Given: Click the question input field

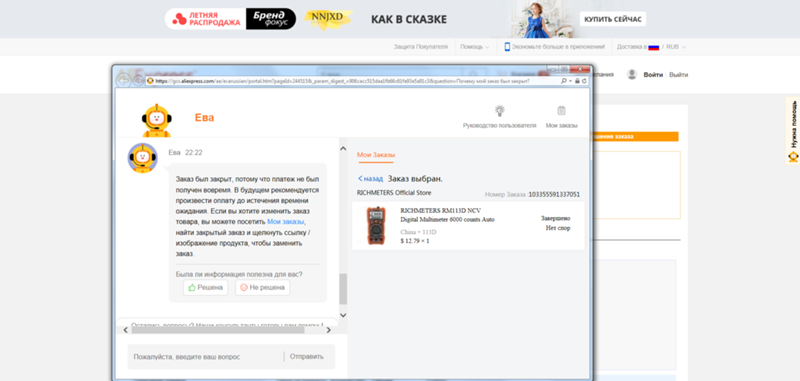Looking at the screenshot, I should pyautogui.click(x=205, y=357).
